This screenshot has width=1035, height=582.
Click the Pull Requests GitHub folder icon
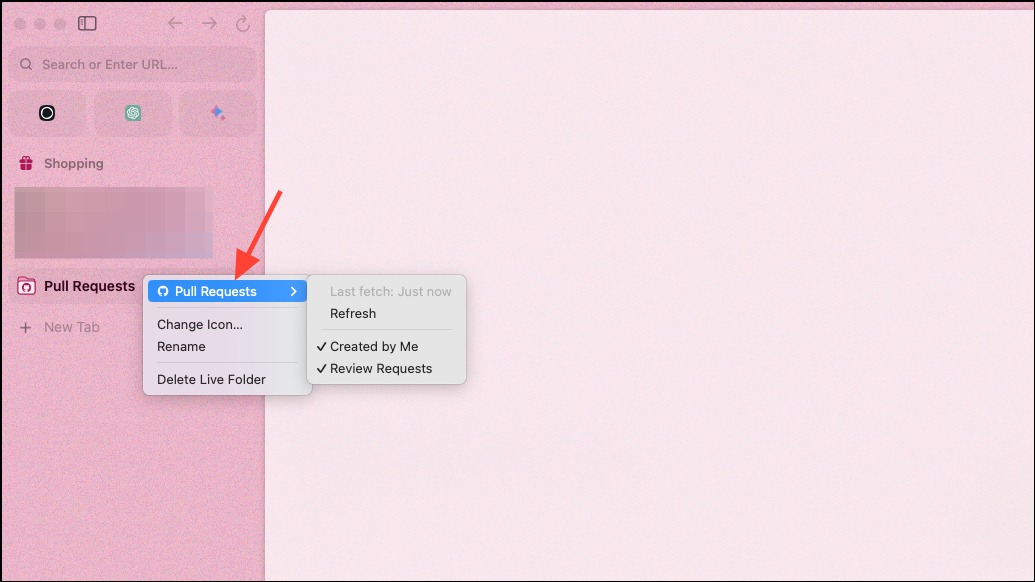click(26, 286)
